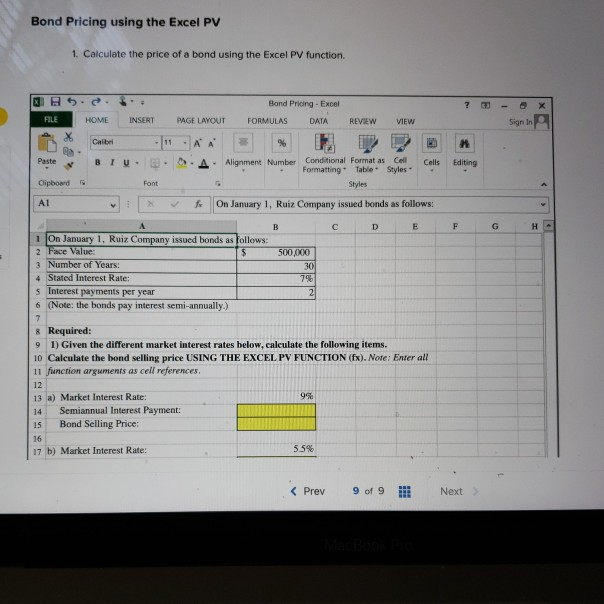Customize Quick Access Toolbar dropdown
Viewport: 604px width, 604px height.
coord(142,102)
